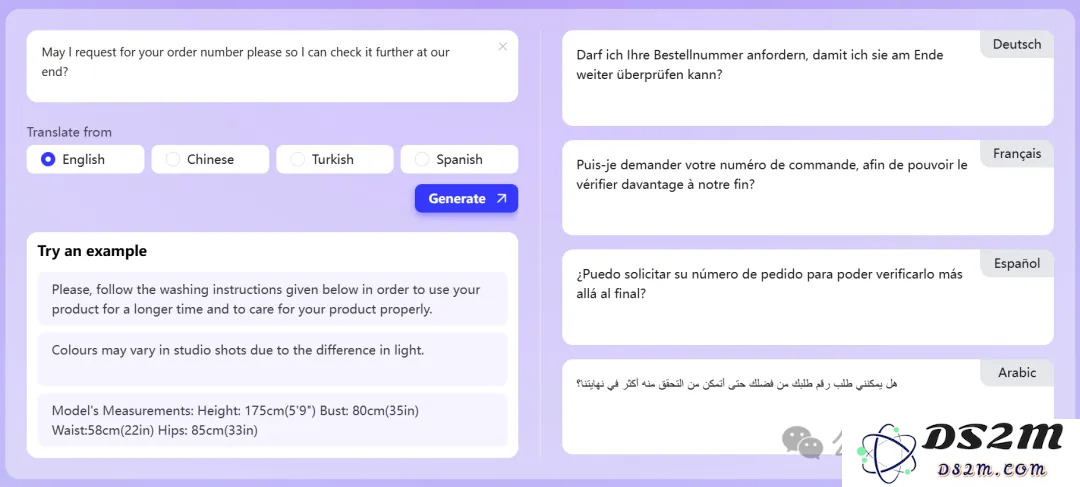Select the studio shots colours example

click(272, 360)
